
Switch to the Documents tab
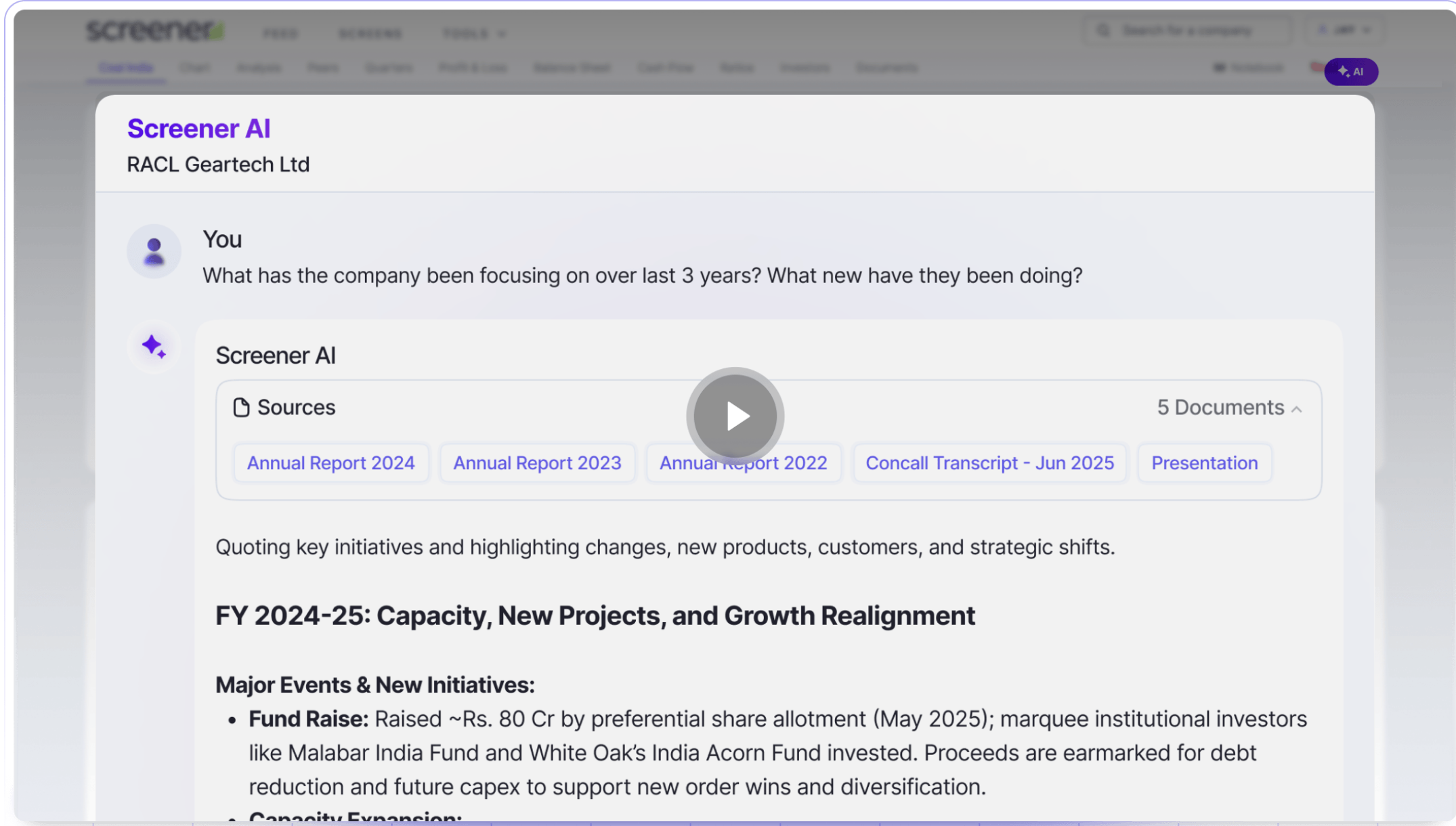pos(886,68)
